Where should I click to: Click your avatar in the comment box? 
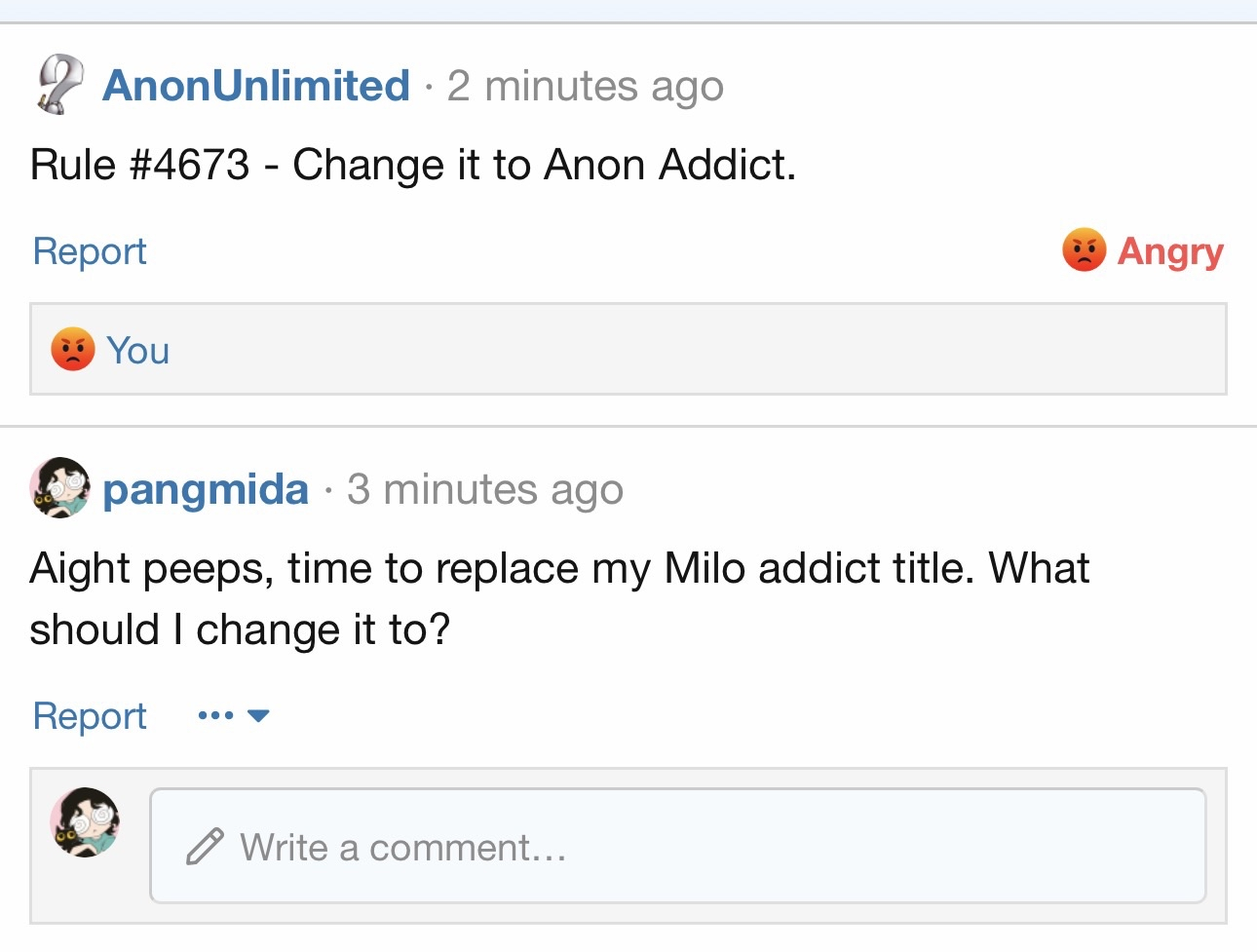86,822
